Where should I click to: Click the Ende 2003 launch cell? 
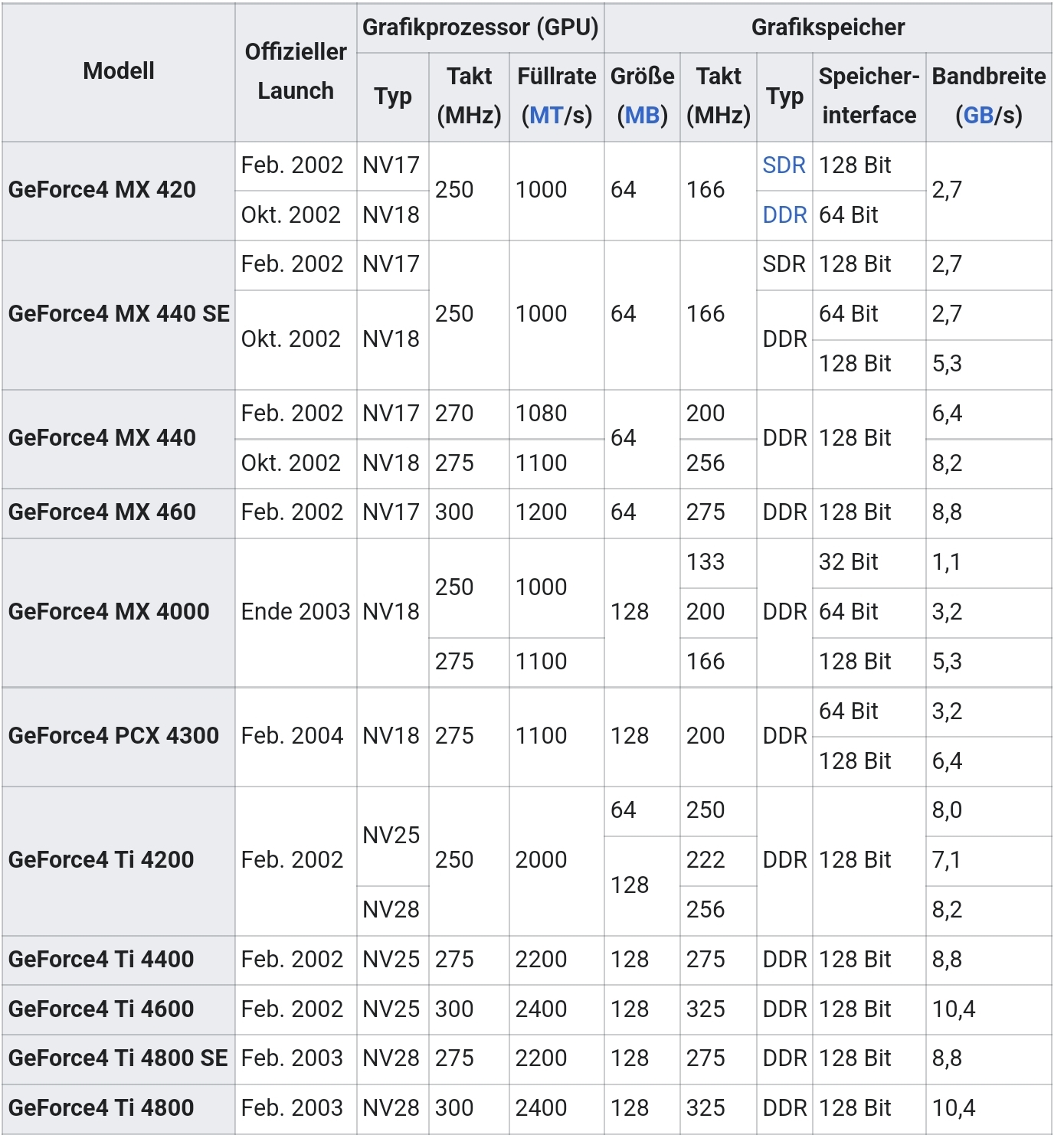pyautogui.click(x=296, y=612)
